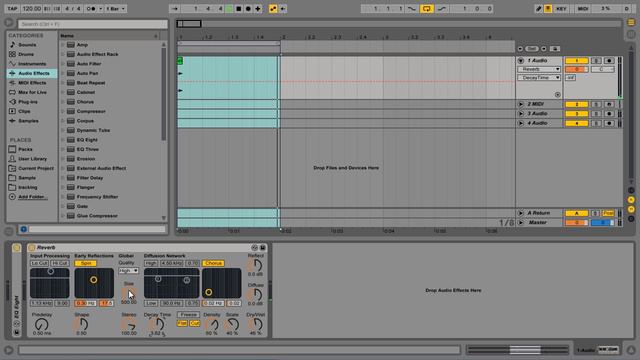Click the TAP tempo button
Screen dimensions: 640x360
tap(12, 9)
